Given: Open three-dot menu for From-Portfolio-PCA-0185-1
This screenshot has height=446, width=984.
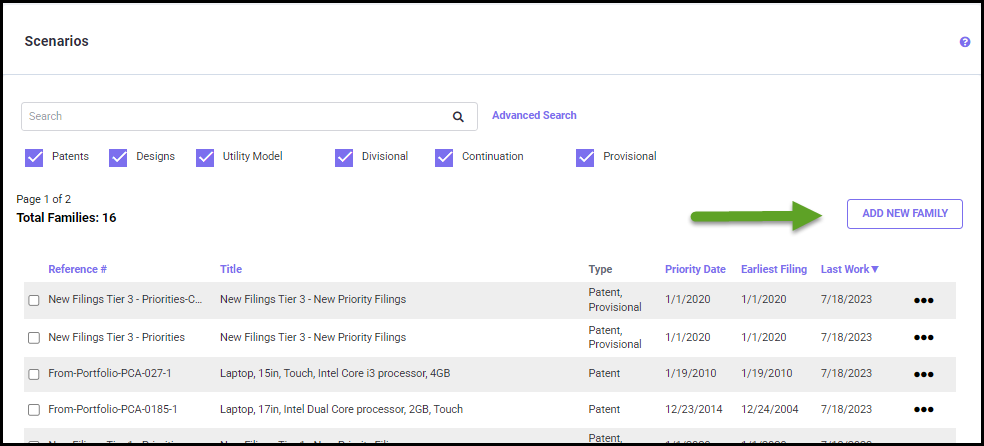Looking at the screenshot, I should 923,410.
